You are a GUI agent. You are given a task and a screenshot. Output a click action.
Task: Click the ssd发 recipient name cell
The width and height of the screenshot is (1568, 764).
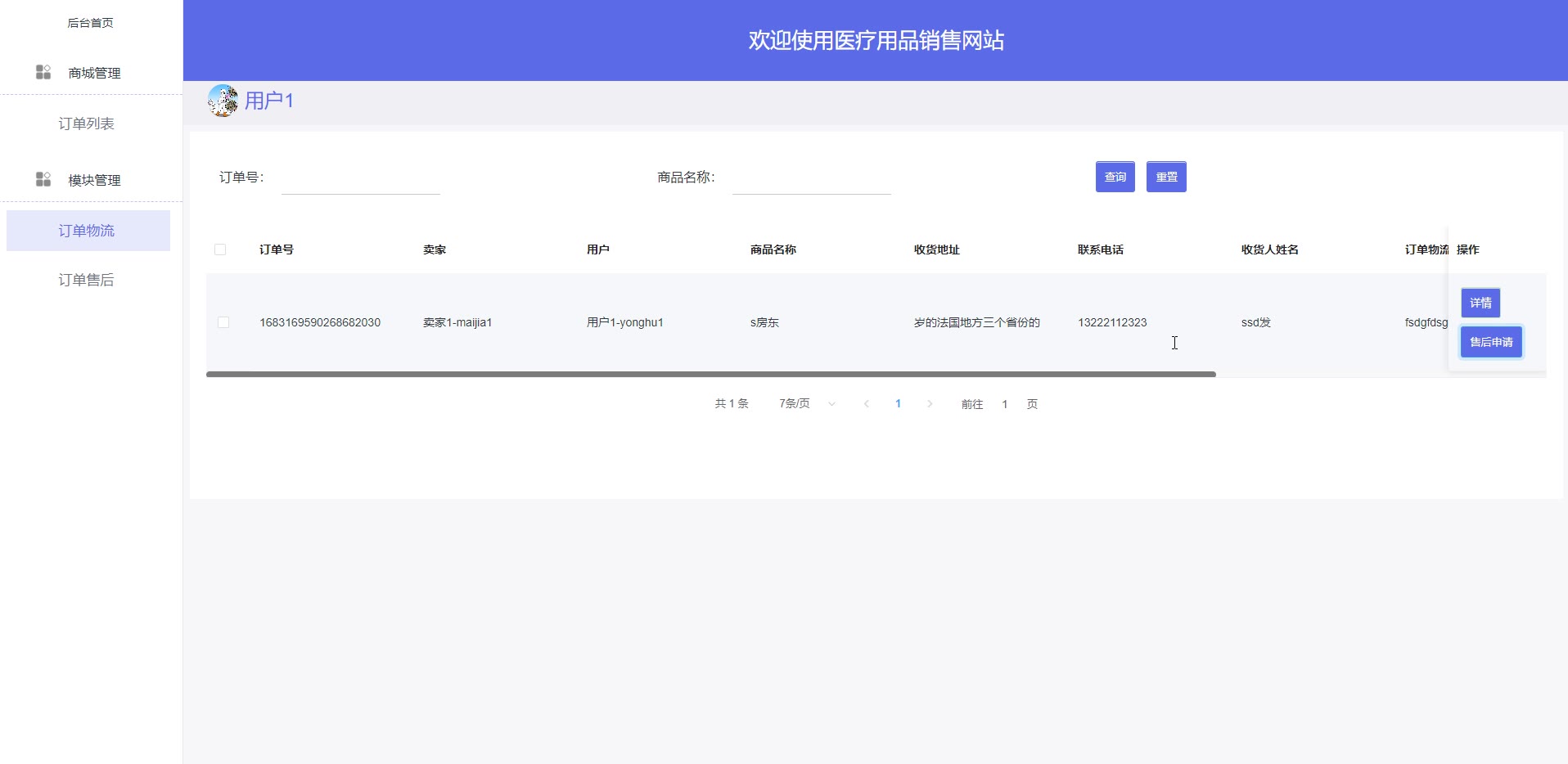pyautogui.click(x=1256, y=322)
